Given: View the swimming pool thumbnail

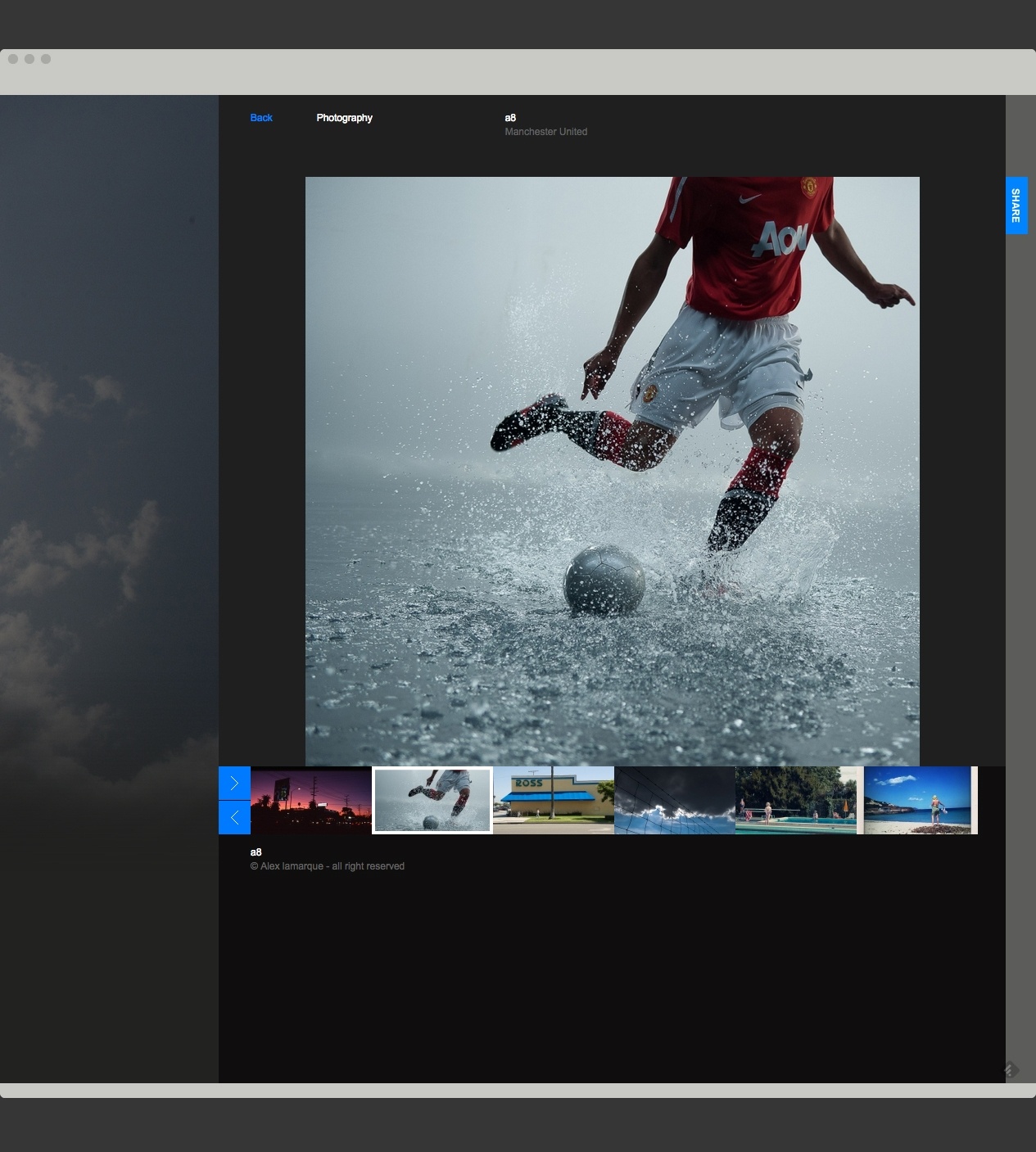Looking at the screenshot, I should [796, 800].
